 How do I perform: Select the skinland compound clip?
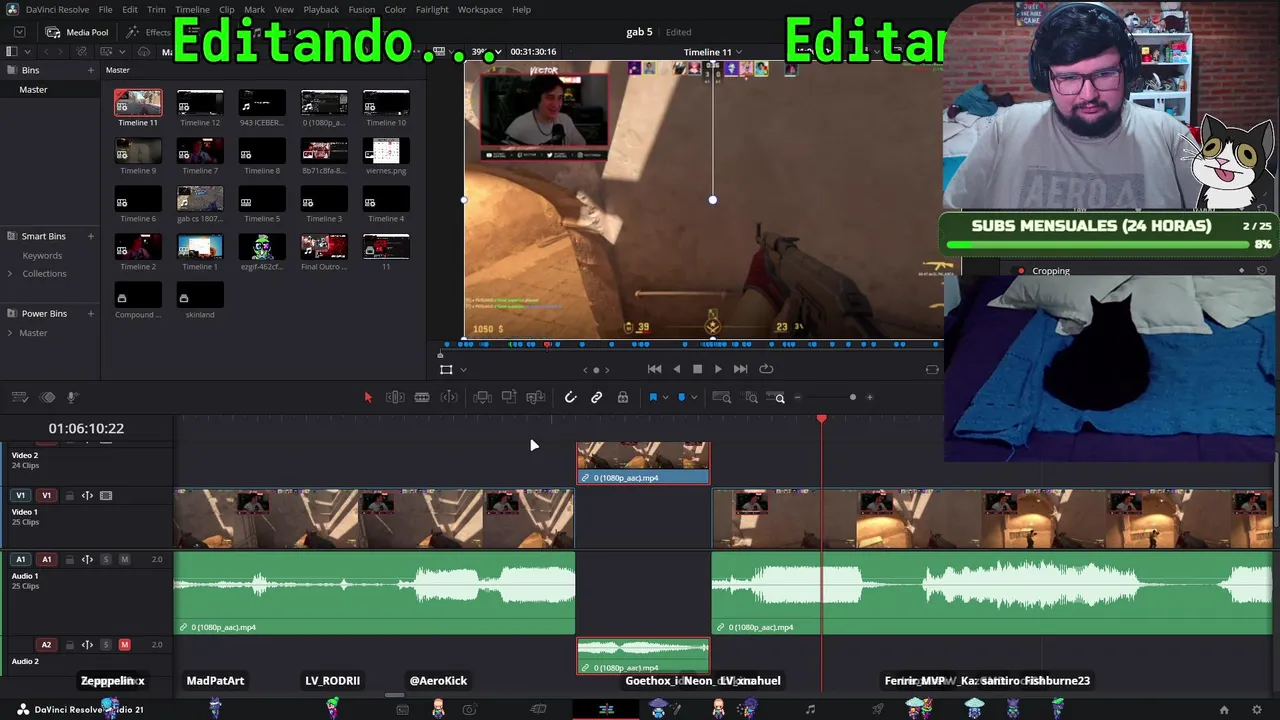pos(200,295)
